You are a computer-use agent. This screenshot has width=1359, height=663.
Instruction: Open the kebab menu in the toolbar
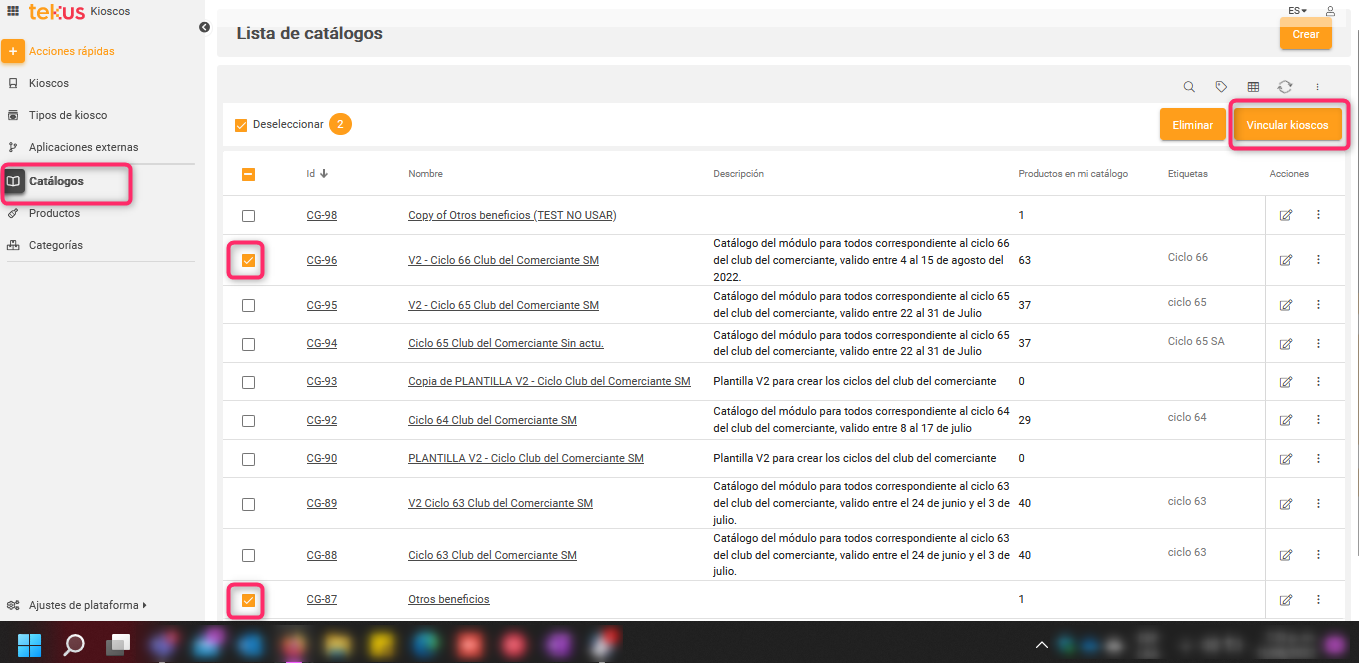(1317, 87)
